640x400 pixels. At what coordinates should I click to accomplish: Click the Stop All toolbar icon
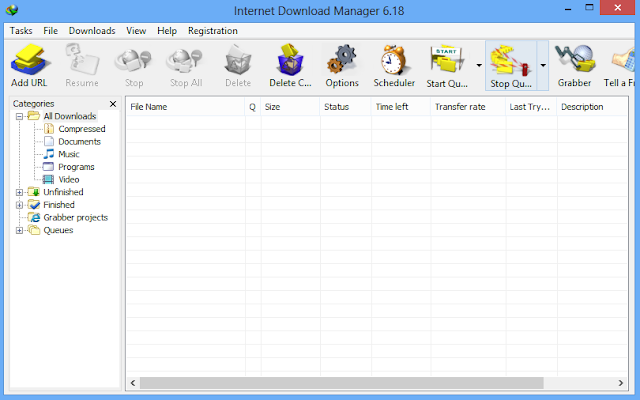point(186,60)
